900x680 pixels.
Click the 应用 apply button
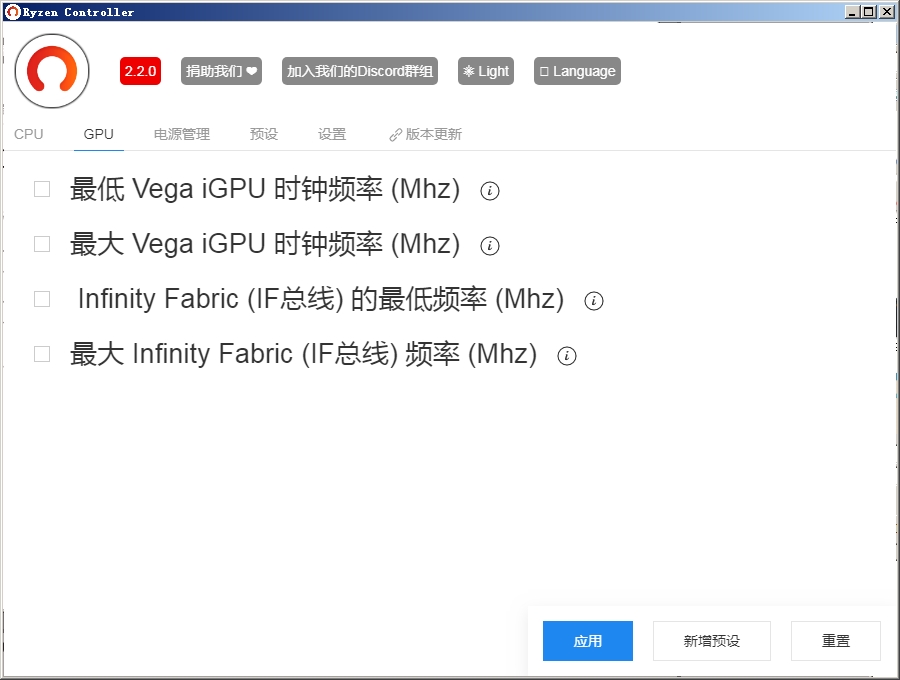pyautogui.click(x=587, y=641)
